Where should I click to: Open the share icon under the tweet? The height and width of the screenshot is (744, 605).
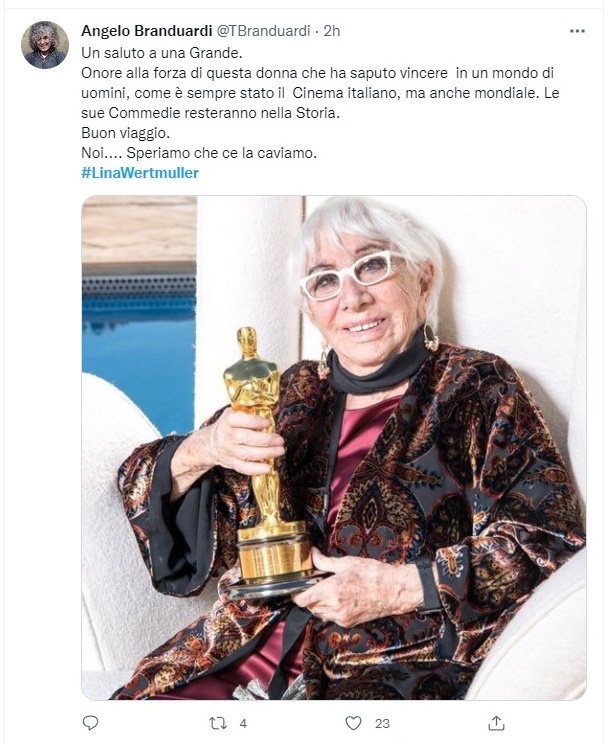[496, 723]
